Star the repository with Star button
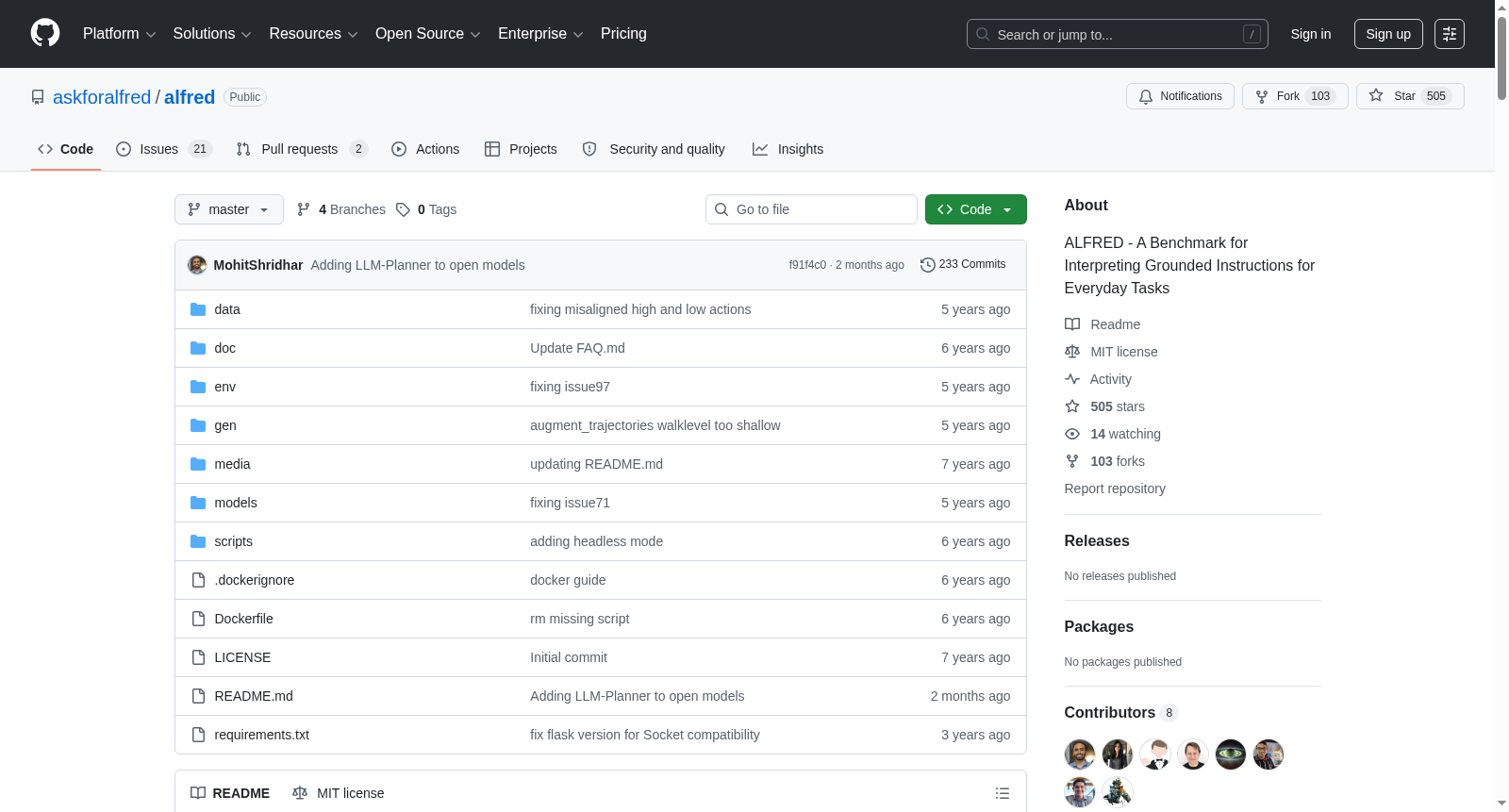This screenshot has height=812, width=1509. click(x=1410, y=96)
